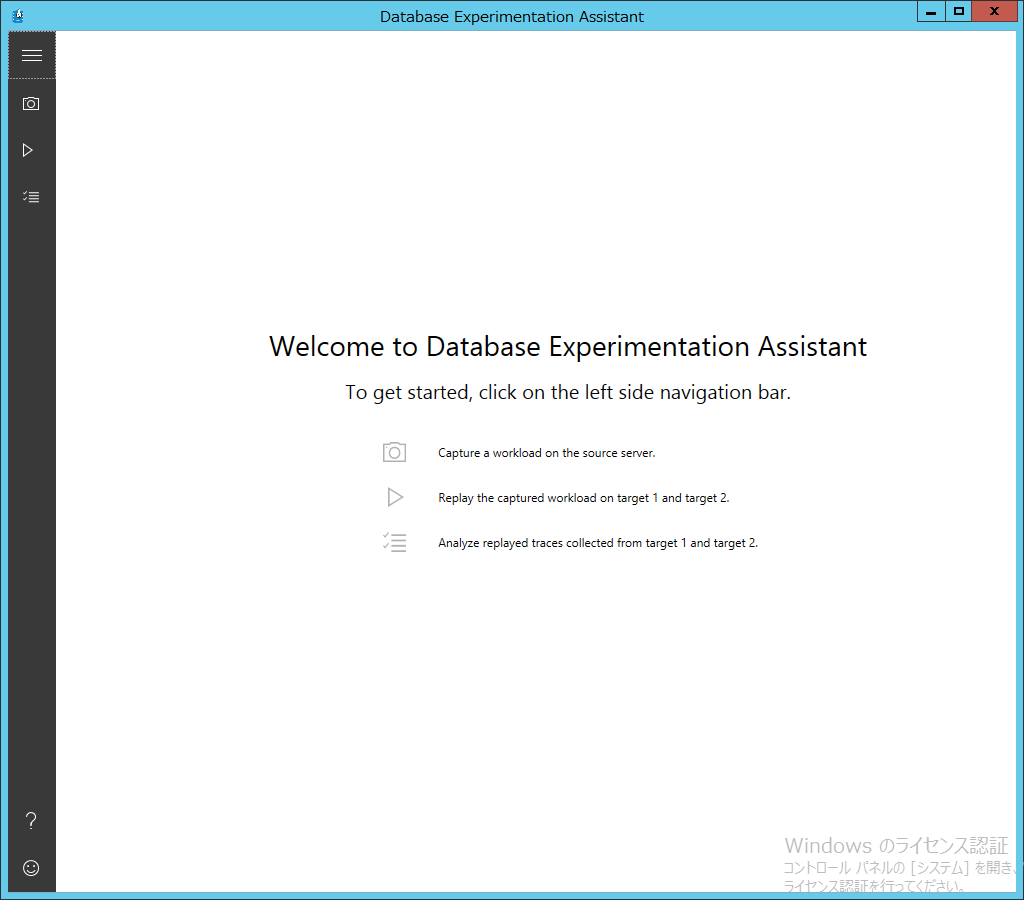Click 'Replay the captured workload on target 1 and target 2.'
The image size is (1024, 900).
point(583,498)
